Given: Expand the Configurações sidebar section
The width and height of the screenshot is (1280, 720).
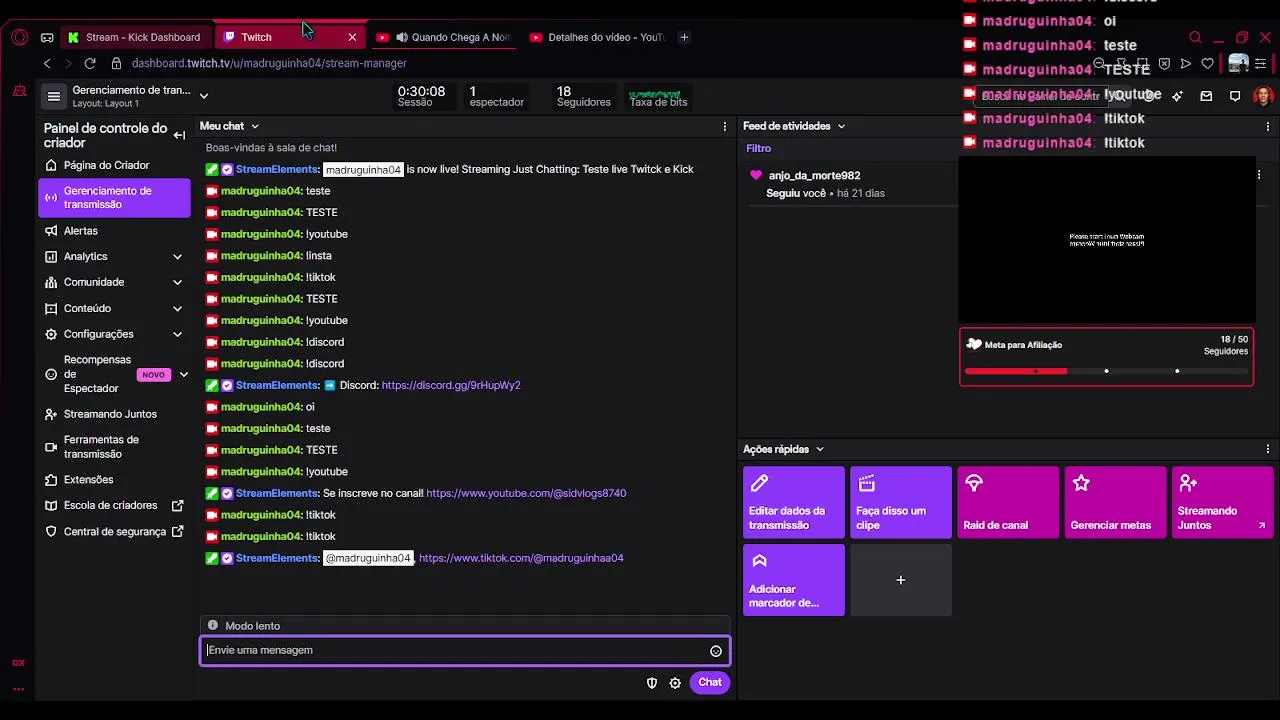Looking at the screenshot, I should (177, 335).
